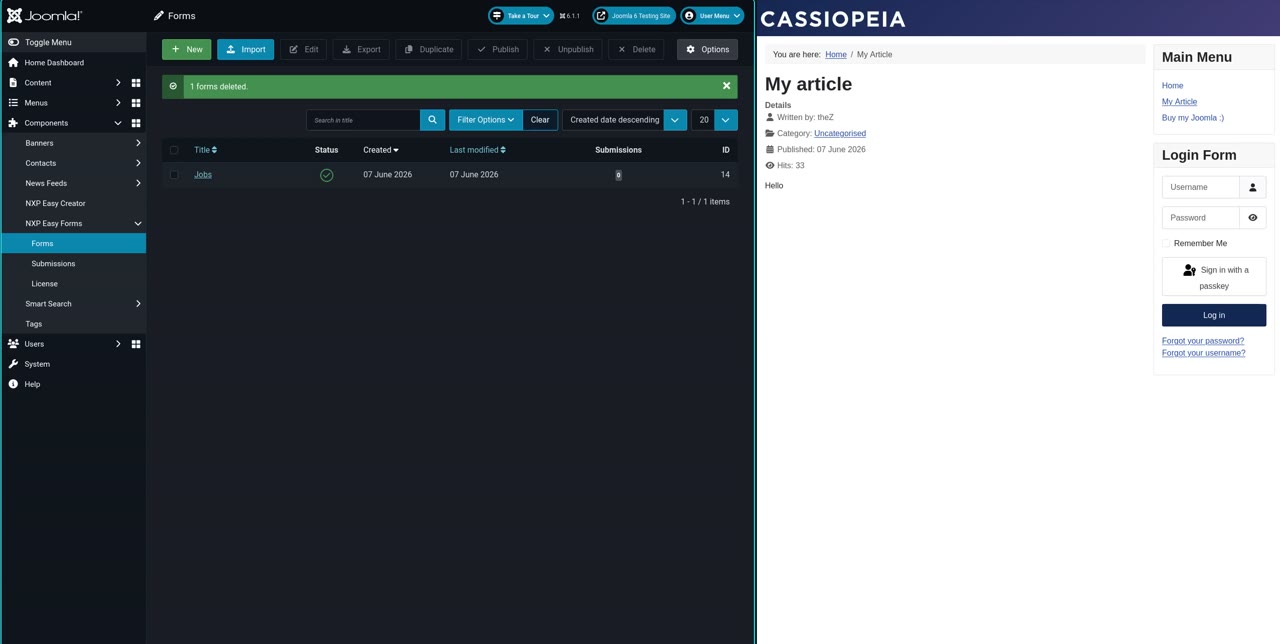
Task: Select Forms in the NXP submenu
Action: pos(73,243)
